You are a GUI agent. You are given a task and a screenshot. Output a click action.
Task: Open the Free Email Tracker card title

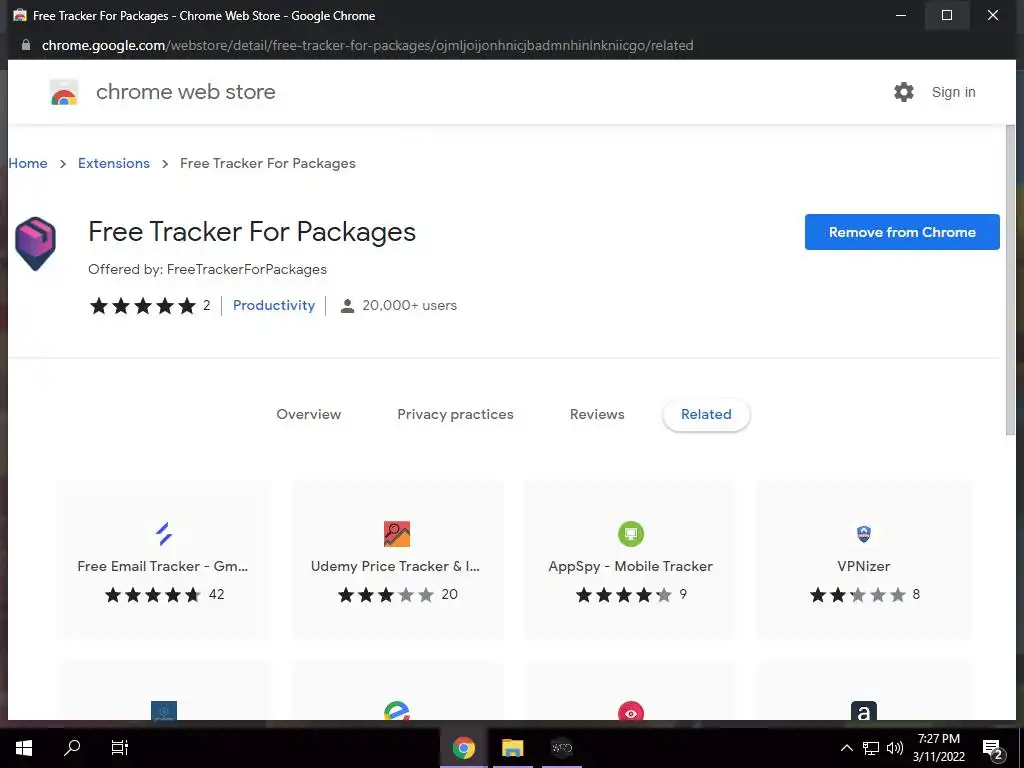pyautogui.click(x=163, y=566)
